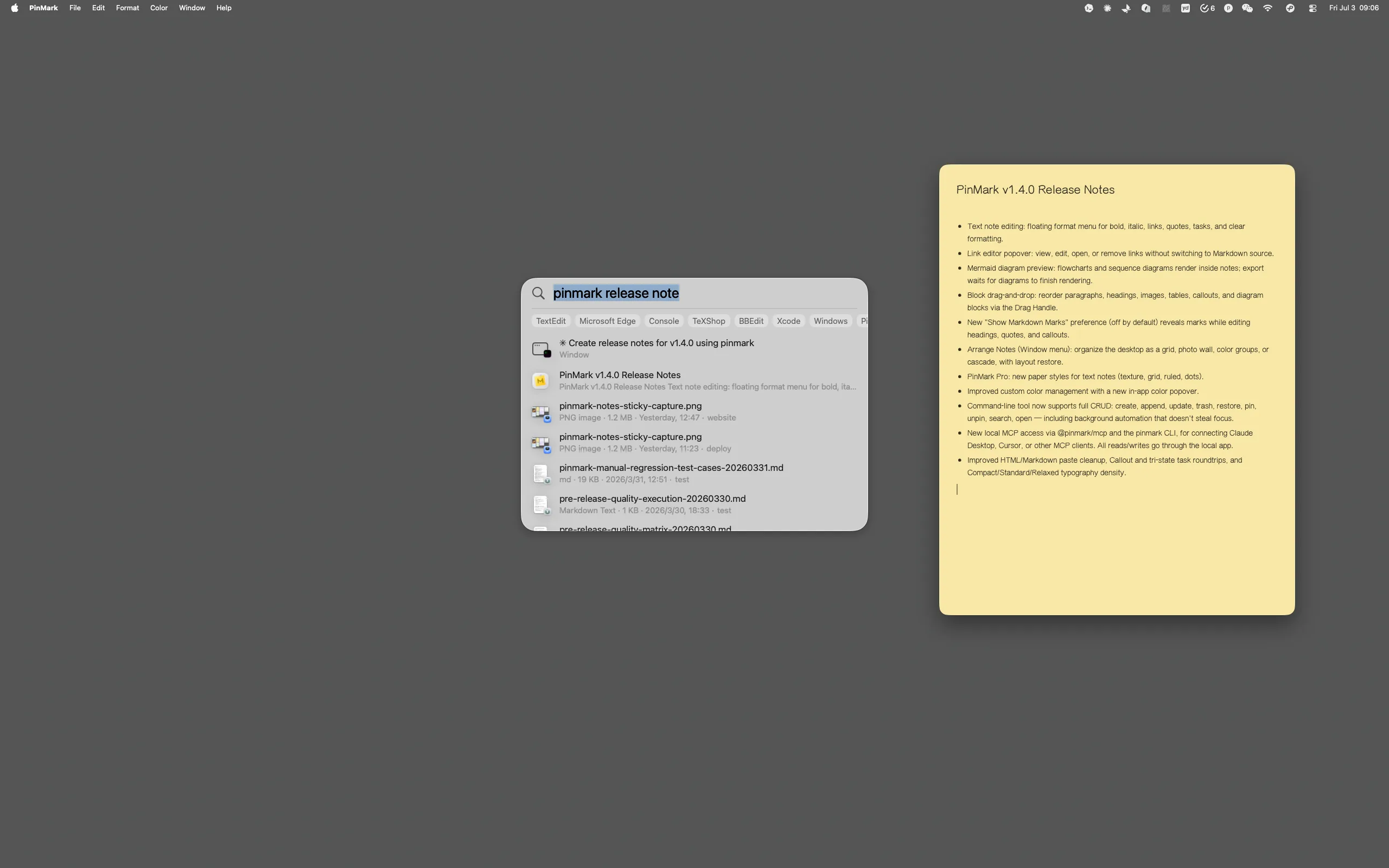Screen dimensions: 1389x868
Task: Click the window icon beside Create release notes result
Action: (x=541, y=349)
